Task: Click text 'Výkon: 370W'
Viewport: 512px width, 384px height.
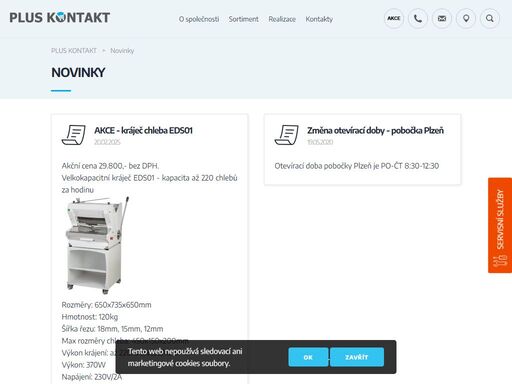Action: point(84,365)
